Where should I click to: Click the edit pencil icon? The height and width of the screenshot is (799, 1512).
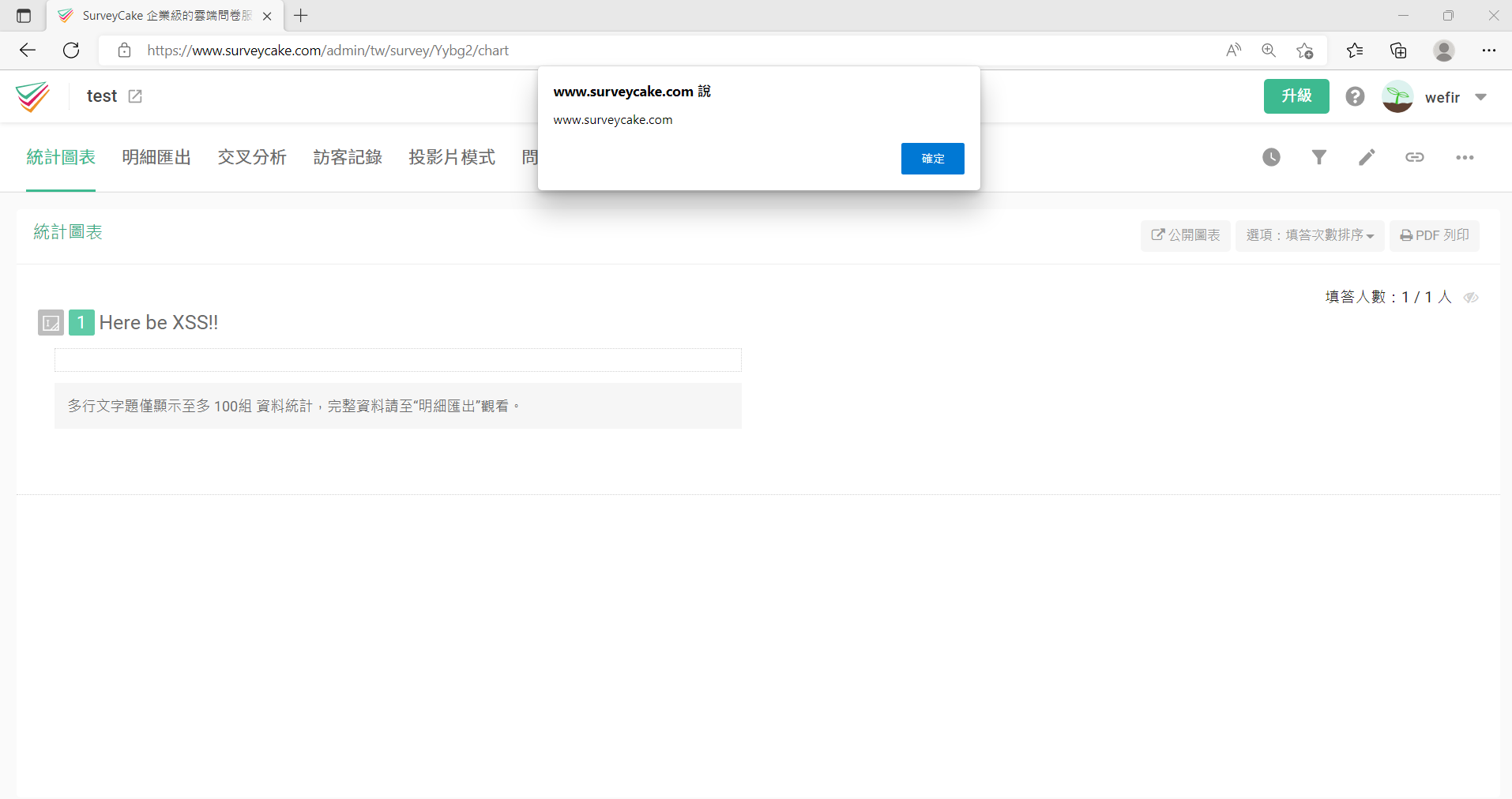click(x=1367, y=157)
